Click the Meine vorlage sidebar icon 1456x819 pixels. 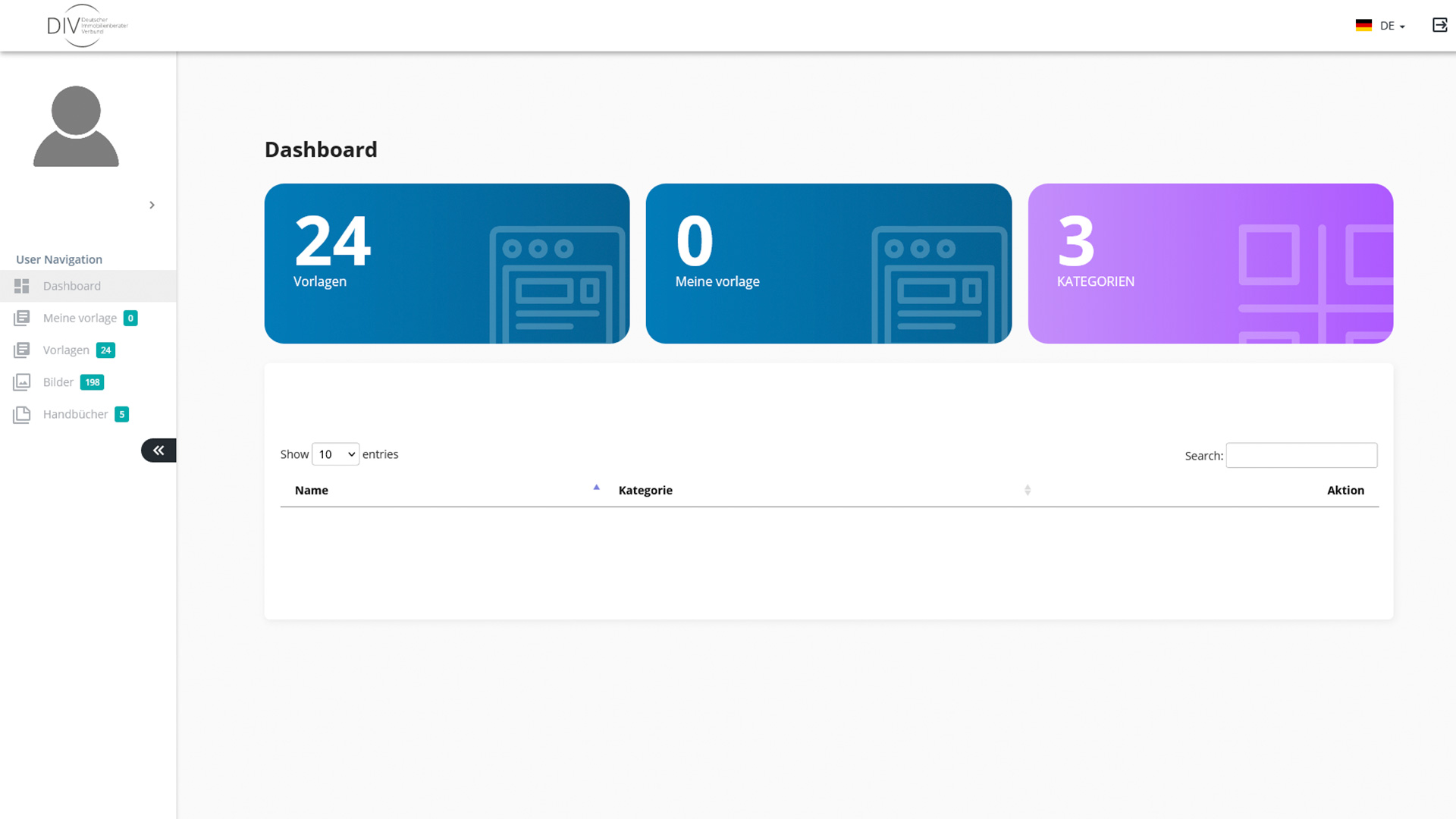pos(21,318)
